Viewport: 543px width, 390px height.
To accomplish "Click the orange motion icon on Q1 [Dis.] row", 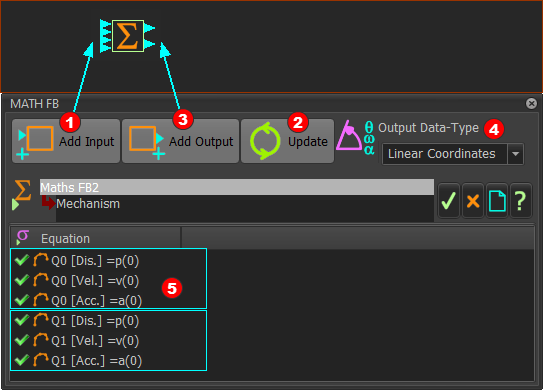I will pyautogui.click(x=41, y=320).
